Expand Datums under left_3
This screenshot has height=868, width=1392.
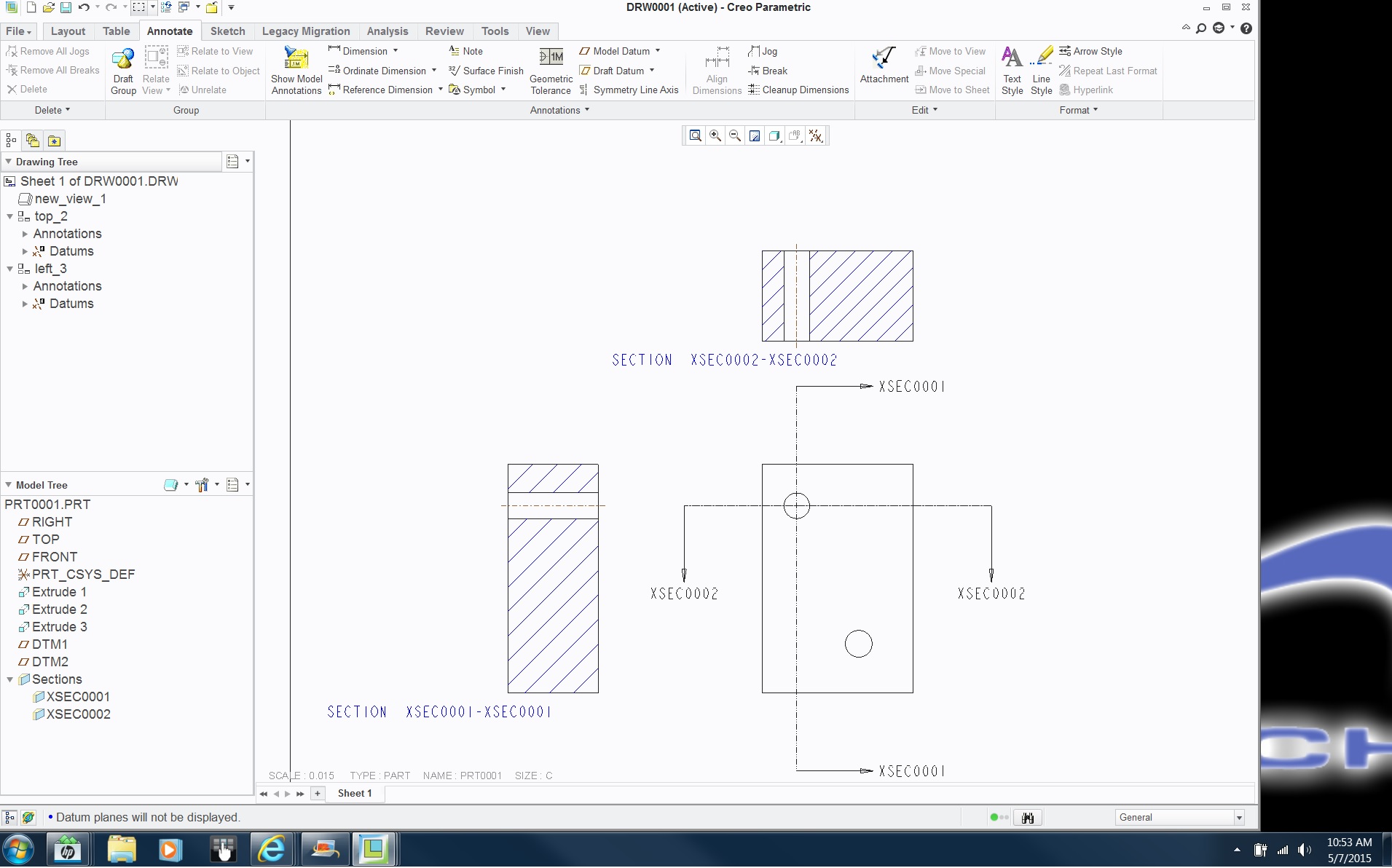[25, 304]
